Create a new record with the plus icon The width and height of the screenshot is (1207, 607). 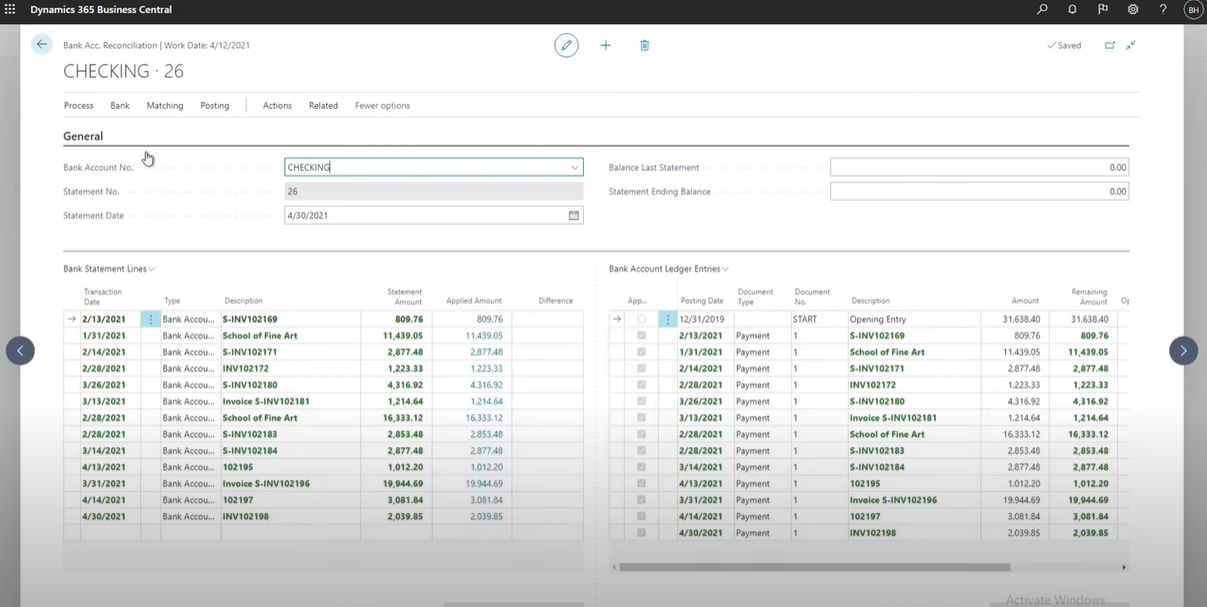pyautogui.click(x=605, y=45)
